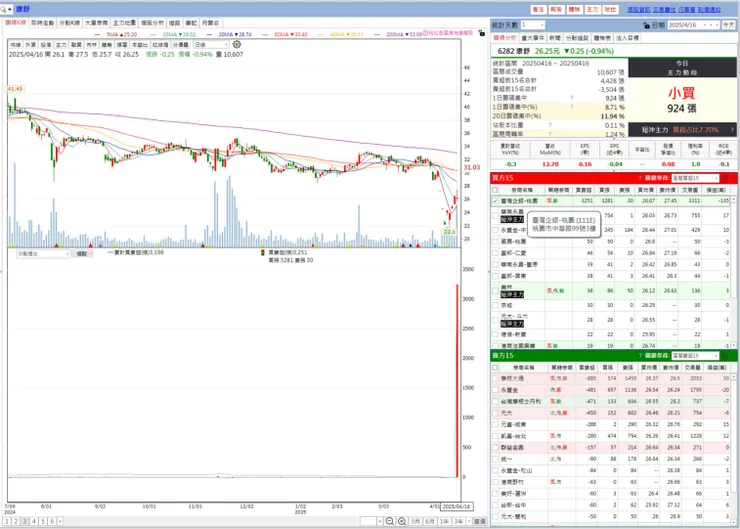Check the 臺灣企銀-桃園 buyer row checkbox
This screenshot has height=529, width=740.
[495, 201]
